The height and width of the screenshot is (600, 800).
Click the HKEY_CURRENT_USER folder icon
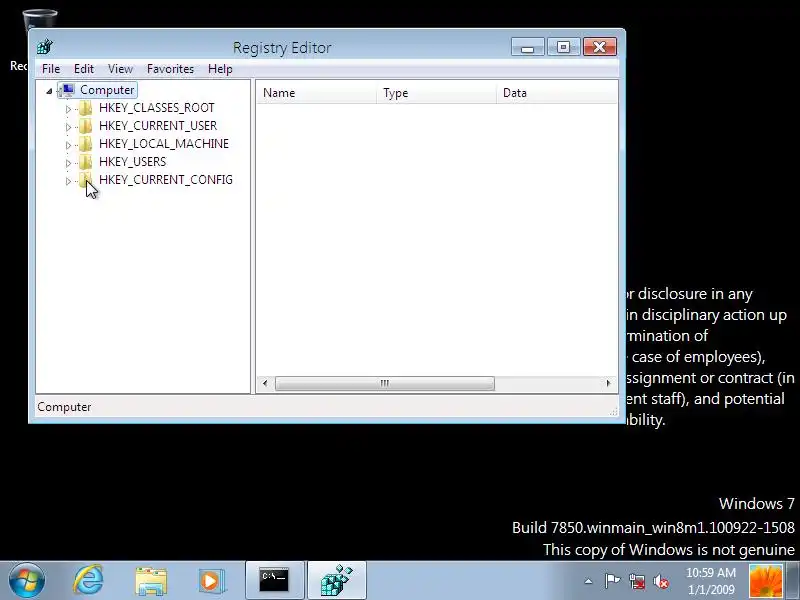pos(85,126)
